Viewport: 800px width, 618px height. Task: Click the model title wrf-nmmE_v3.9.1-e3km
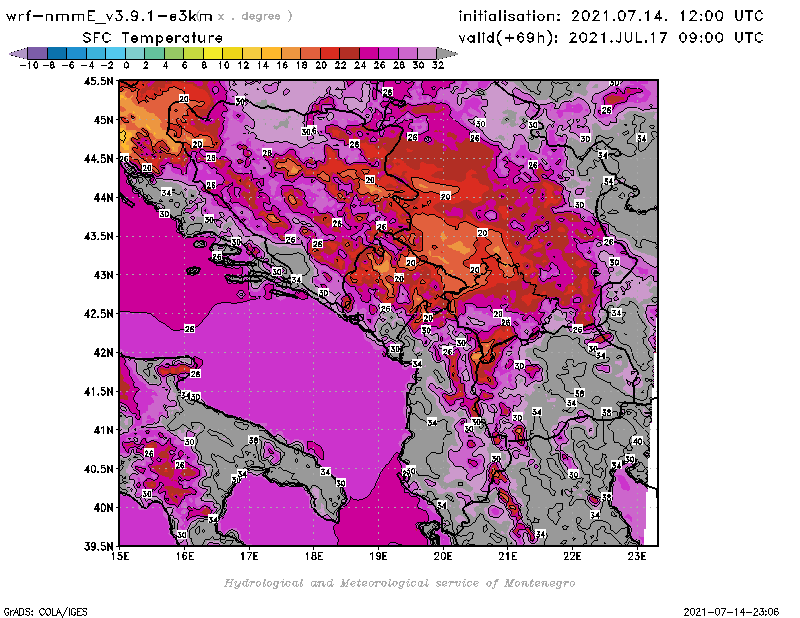point(109,16)
